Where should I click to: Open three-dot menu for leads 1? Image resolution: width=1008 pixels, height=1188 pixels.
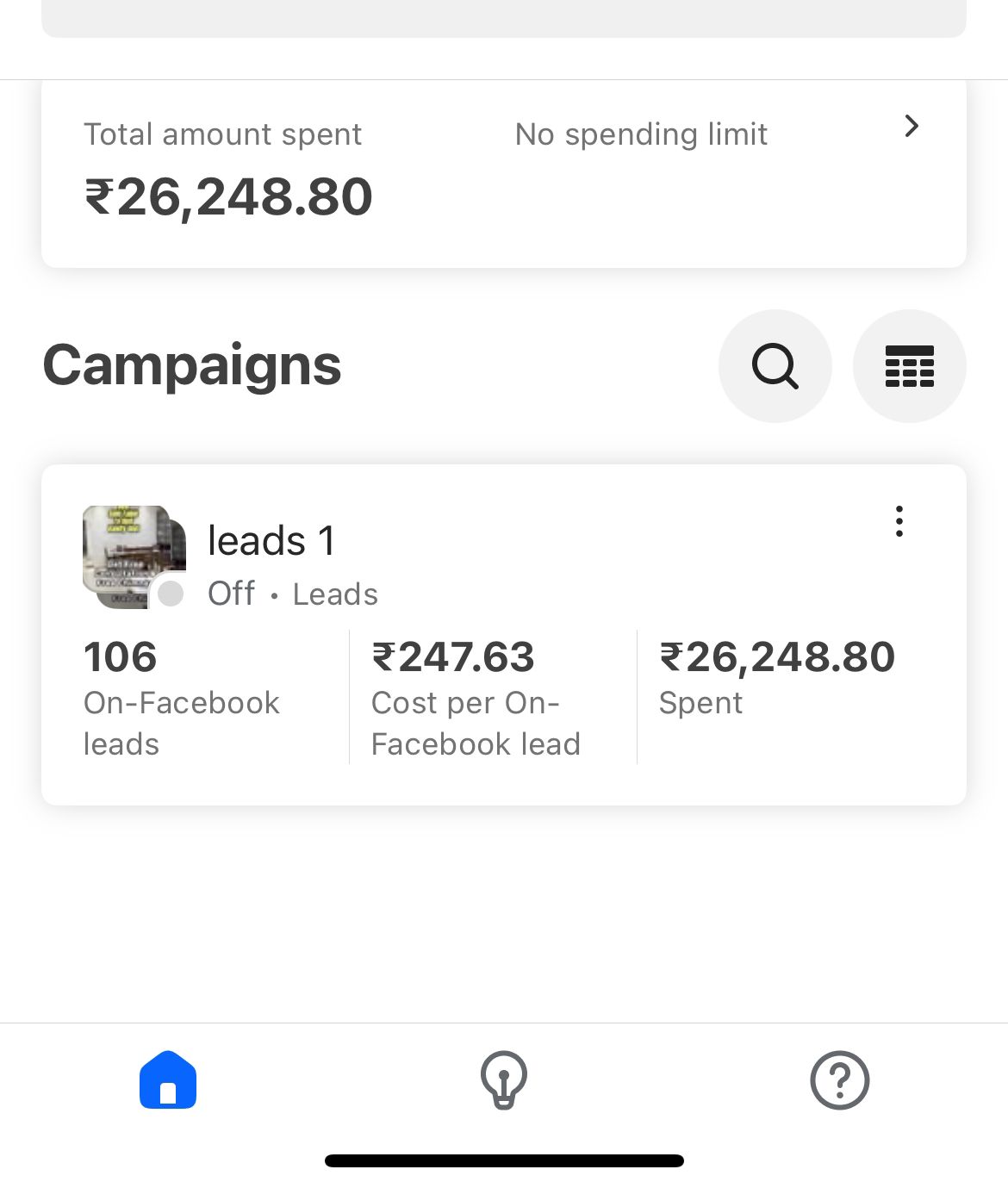coord(899,521)
